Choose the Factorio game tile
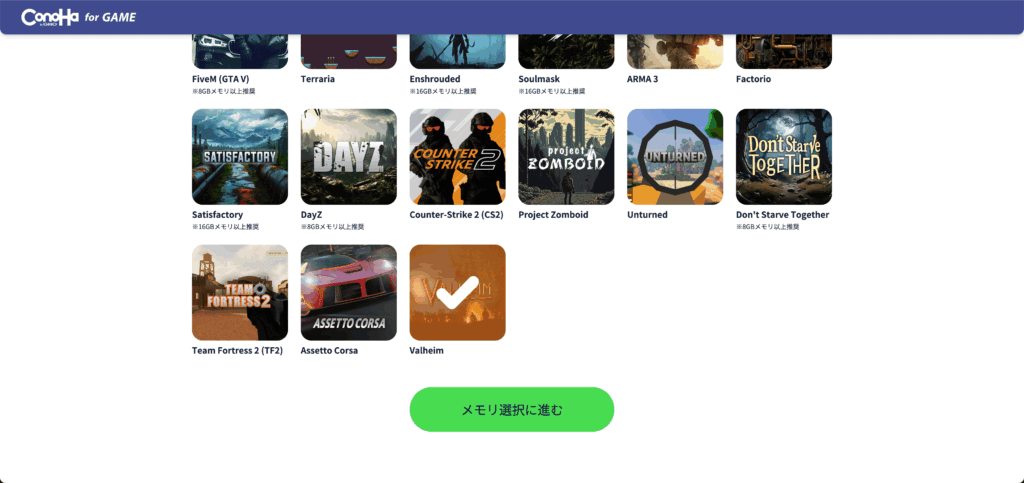Image resolution: width=1024 pixels, height=483 pixels. tap(784, 51)
